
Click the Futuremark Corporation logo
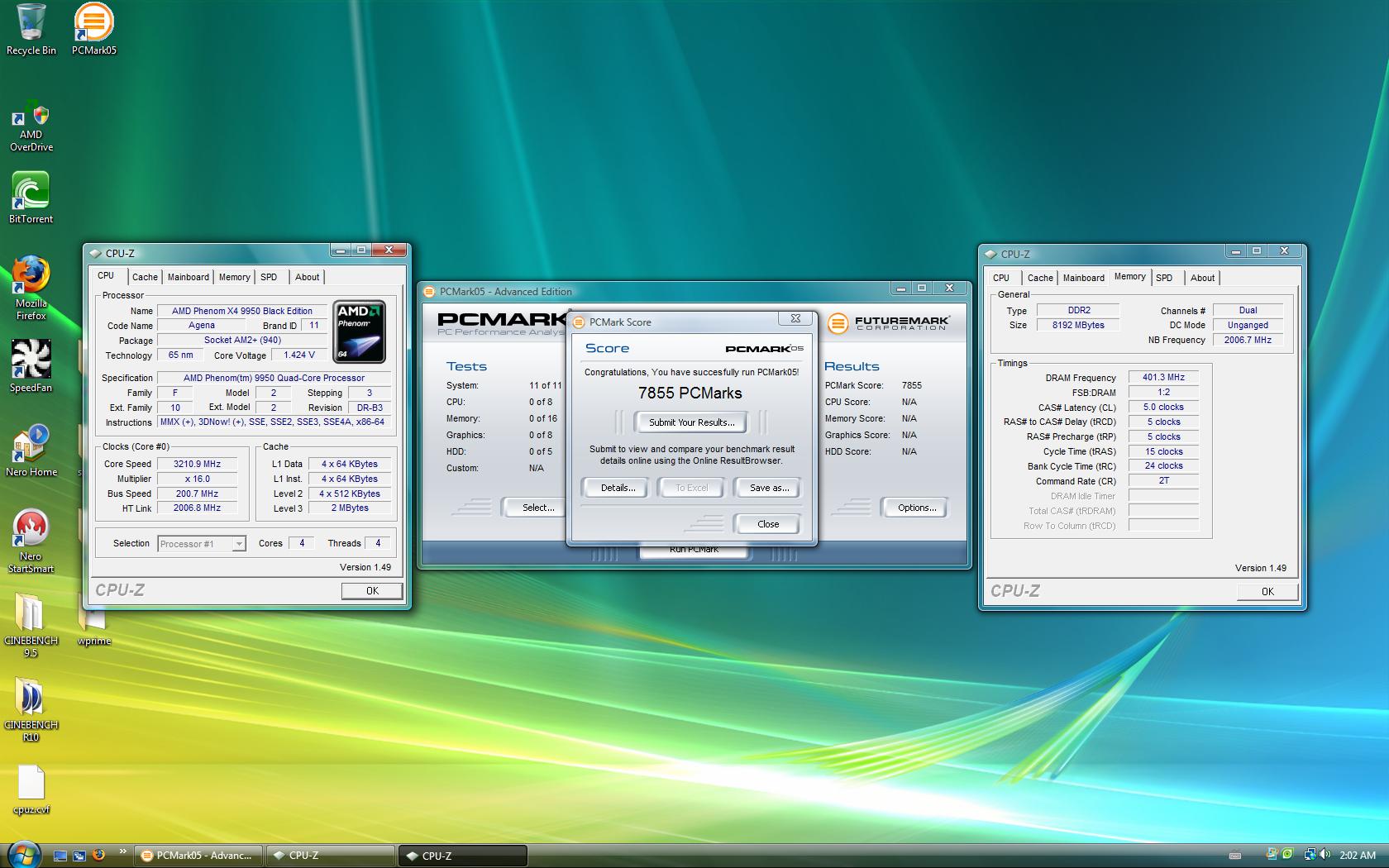coord(889,323)
